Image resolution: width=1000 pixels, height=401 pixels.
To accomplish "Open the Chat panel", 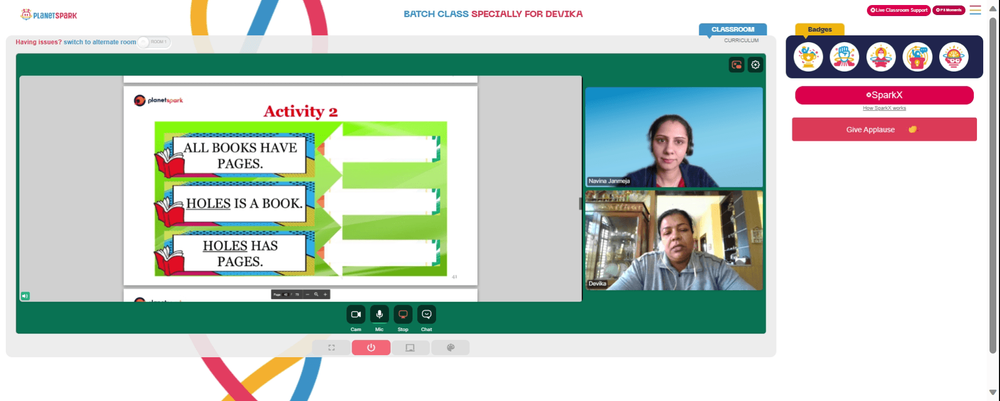I will (x=427, y=314).
